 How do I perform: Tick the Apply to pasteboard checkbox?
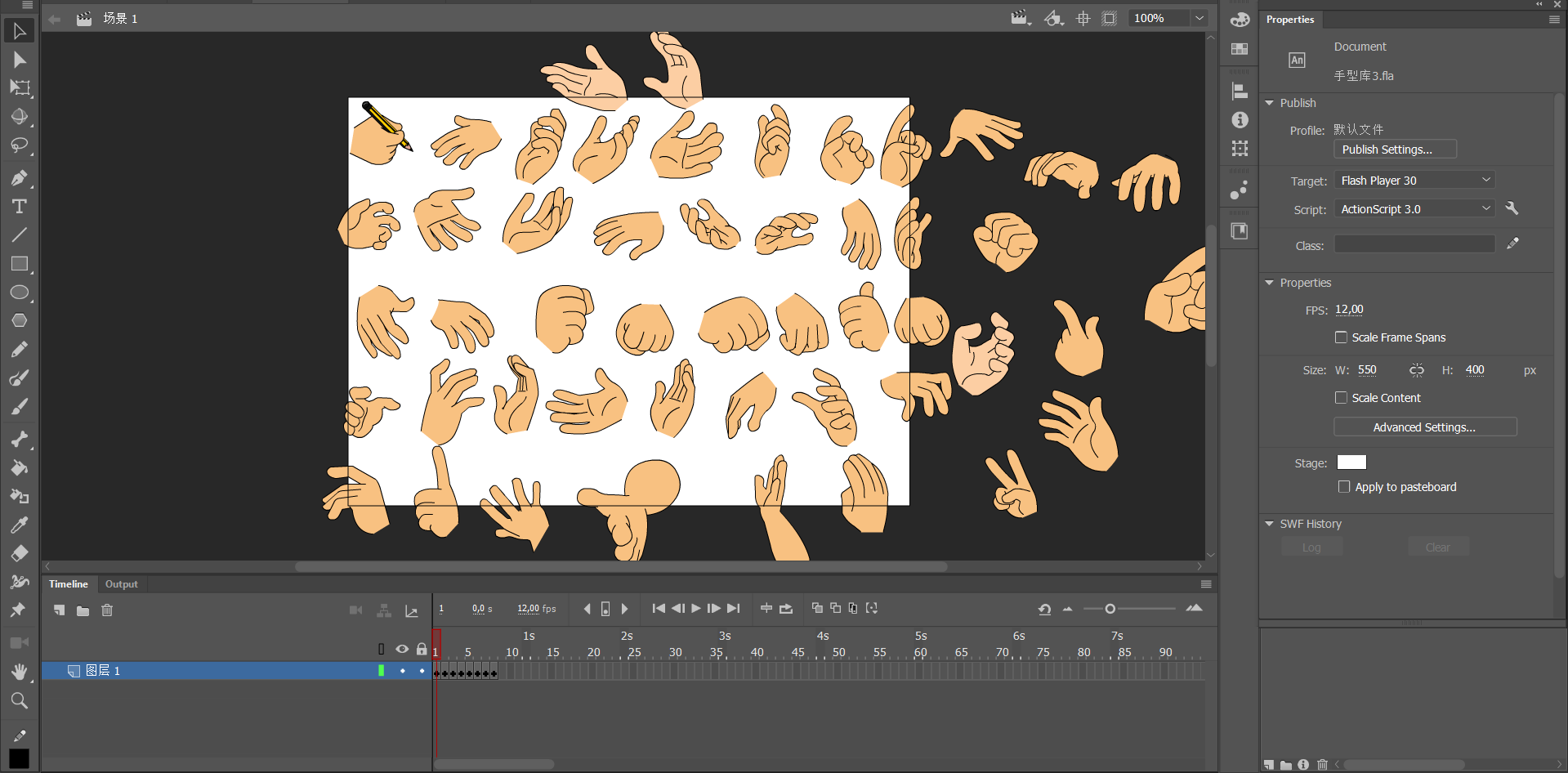[x=1344, y=487]
